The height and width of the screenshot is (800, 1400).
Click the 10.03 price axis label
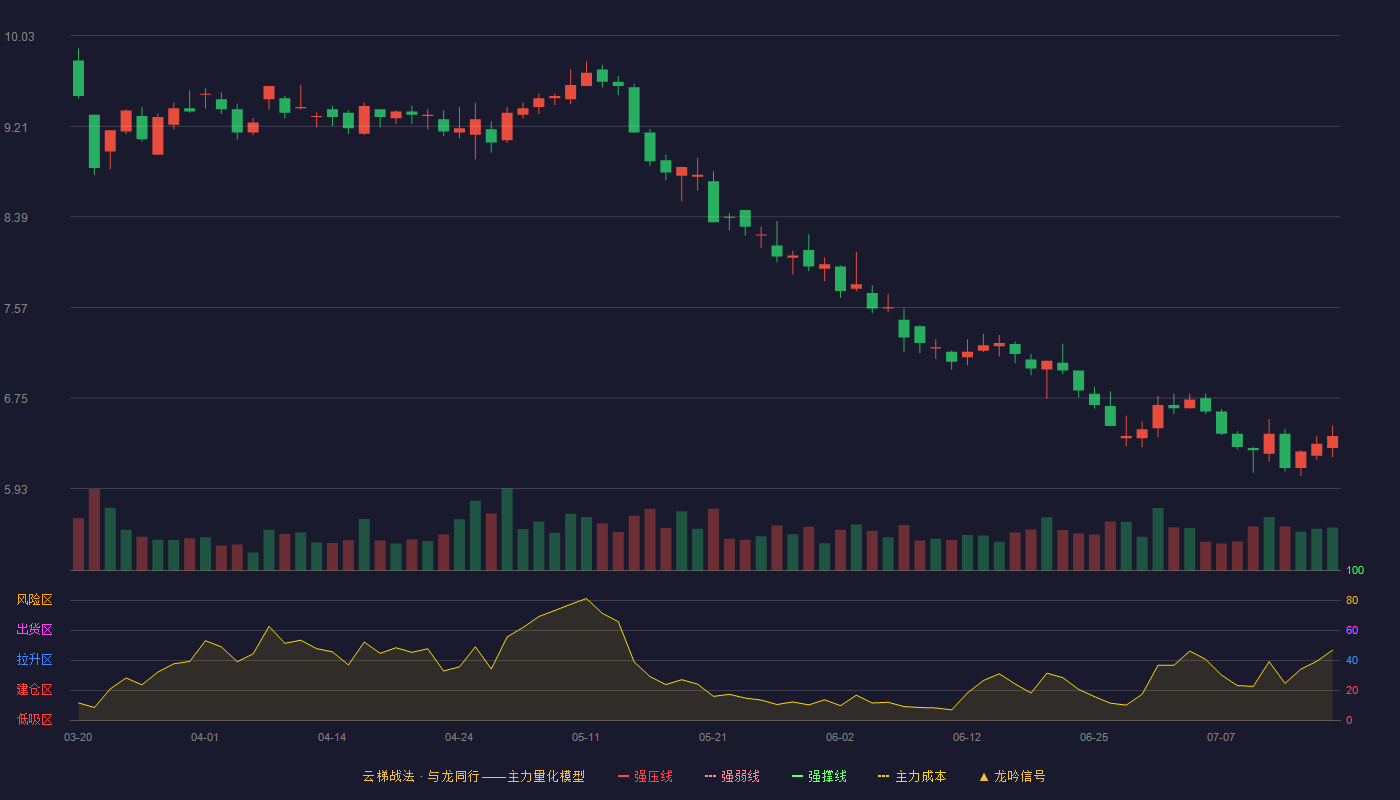(x=19, y=37)
